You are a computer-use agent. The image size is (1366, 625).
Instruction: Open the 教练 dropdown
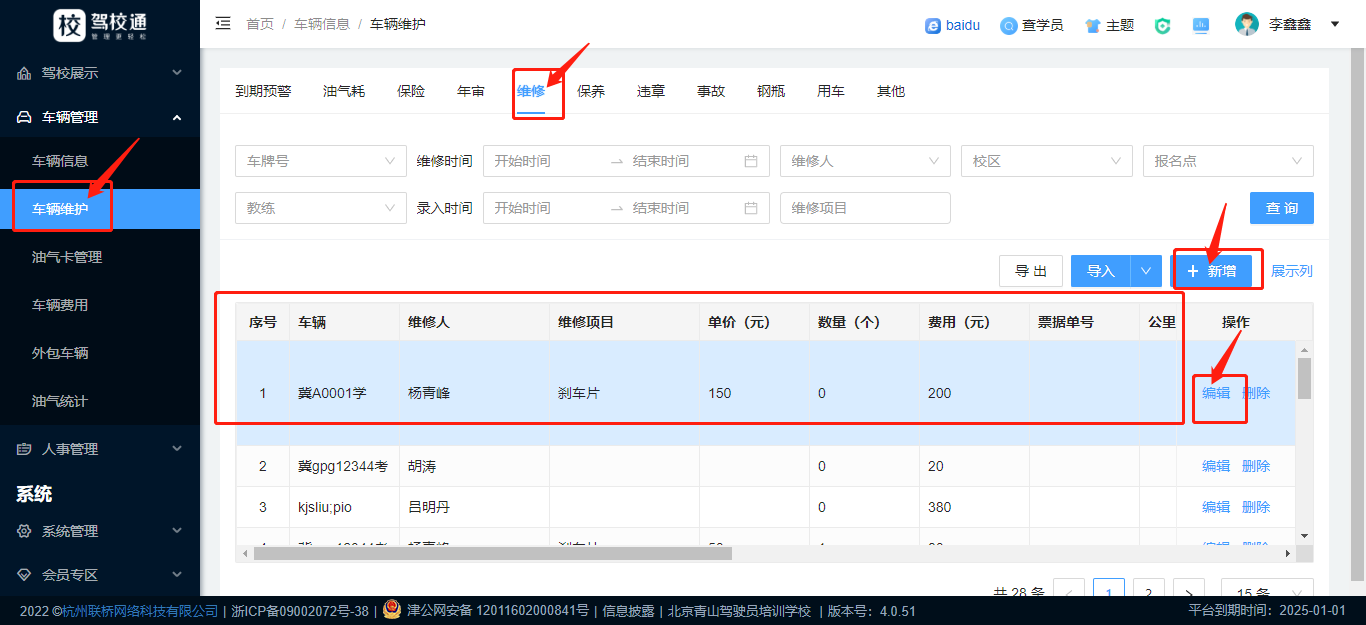pyautogui.click(x=321, y=208)
